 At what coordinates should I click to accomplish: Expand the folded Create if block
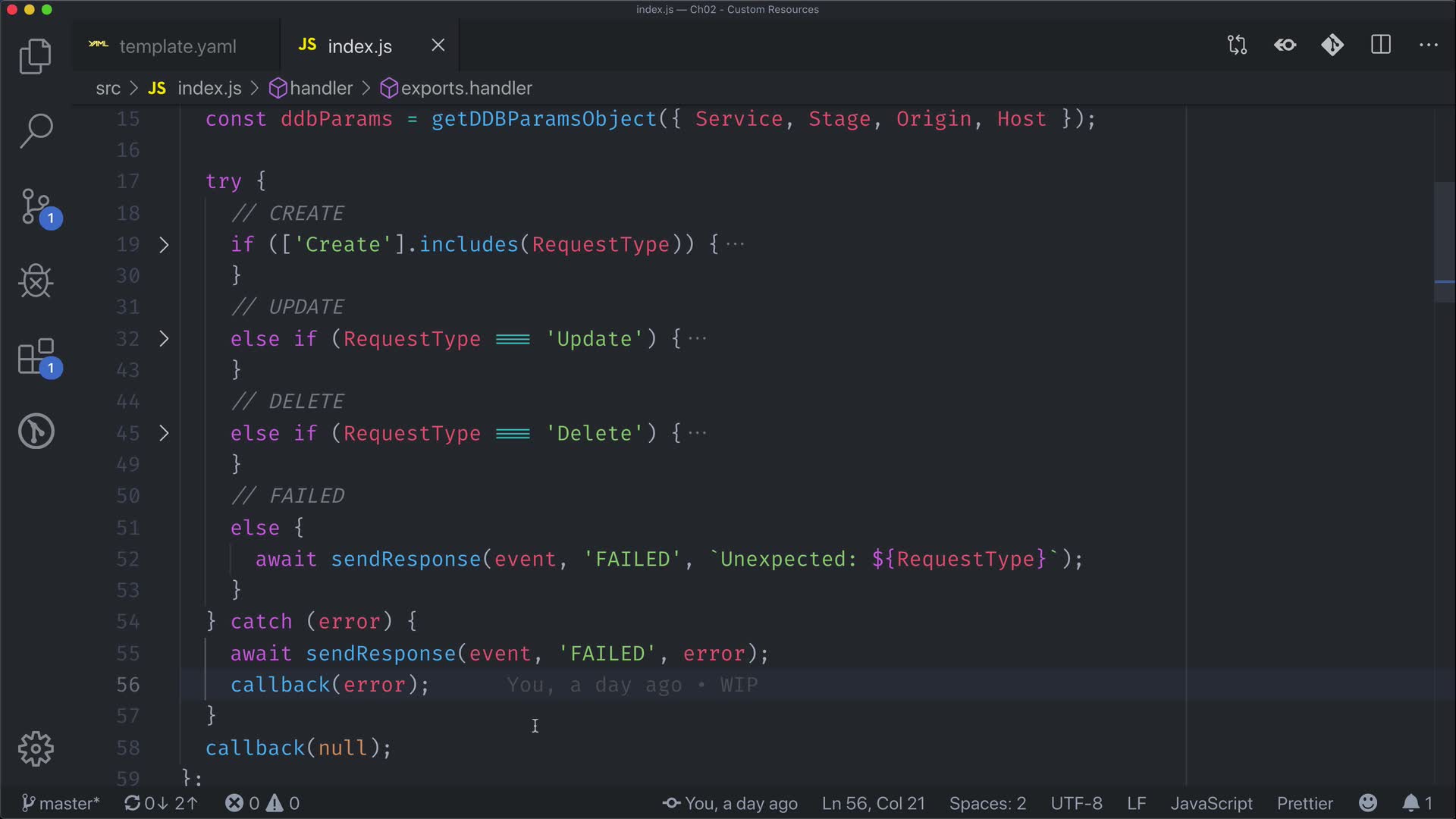point(164,245)
